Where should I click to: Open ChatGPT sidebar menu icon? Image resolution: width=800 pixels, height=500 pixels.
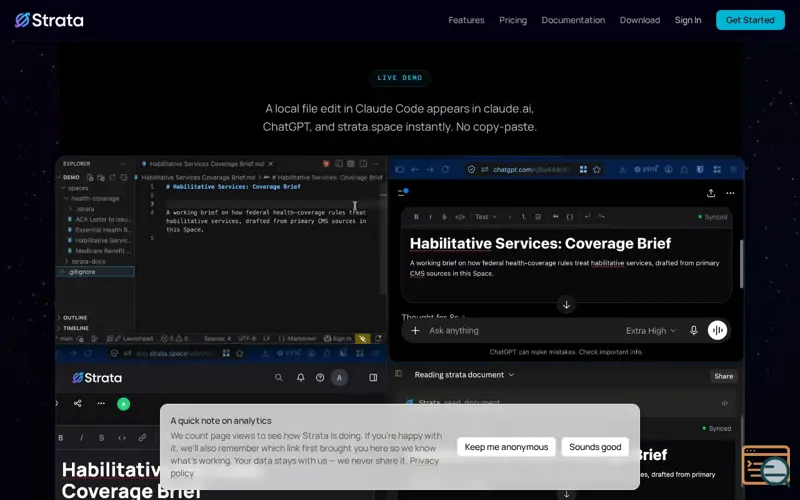click(402, 192)
